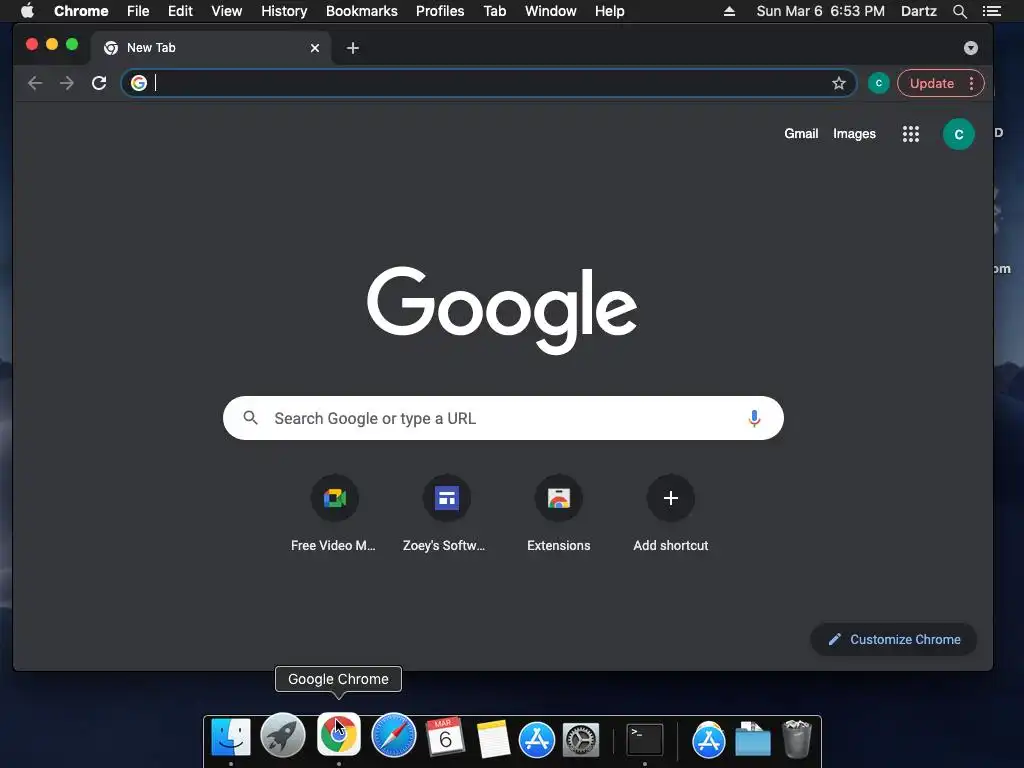Open Images link
The height and width of the screenshot is (768, 1024).
(854, 134)
